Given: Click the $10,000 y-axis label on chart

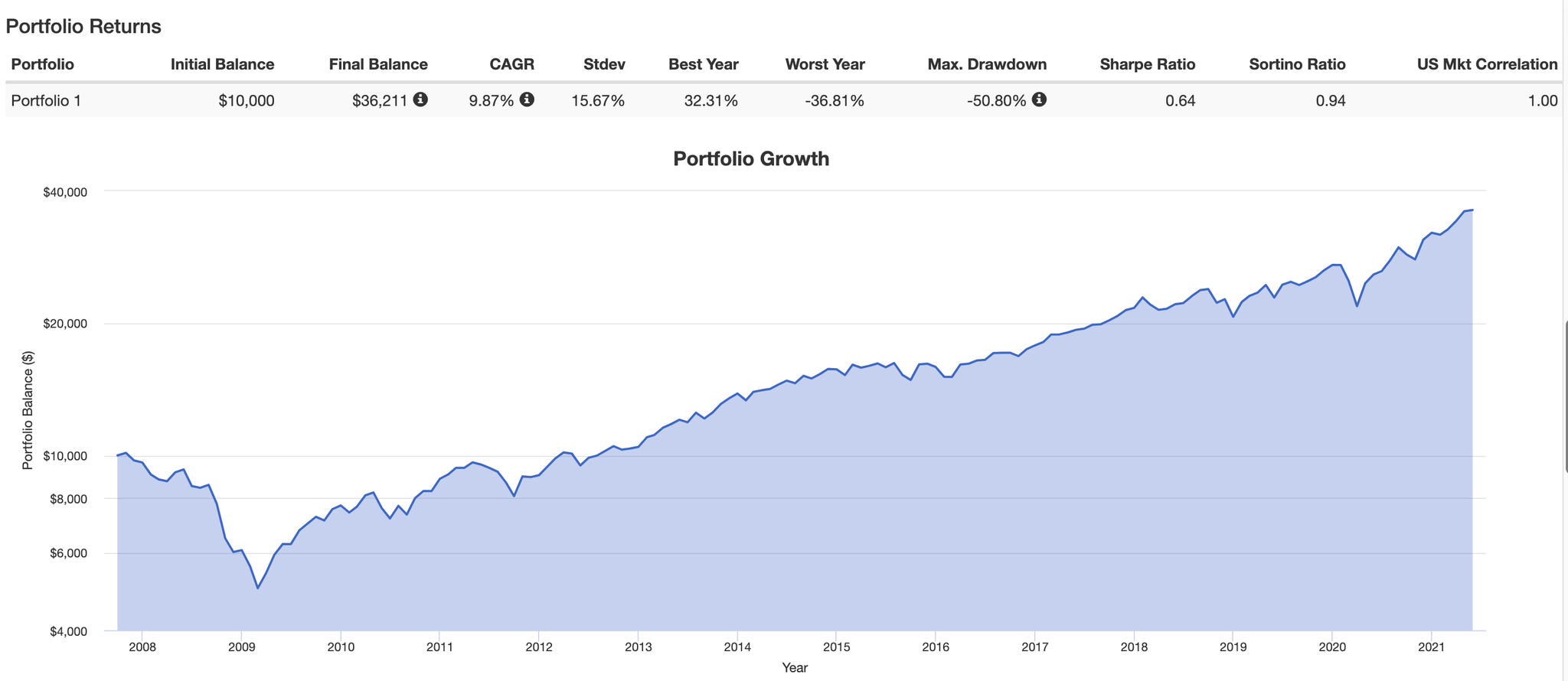Looking at the screenshot, I should 65,456.
